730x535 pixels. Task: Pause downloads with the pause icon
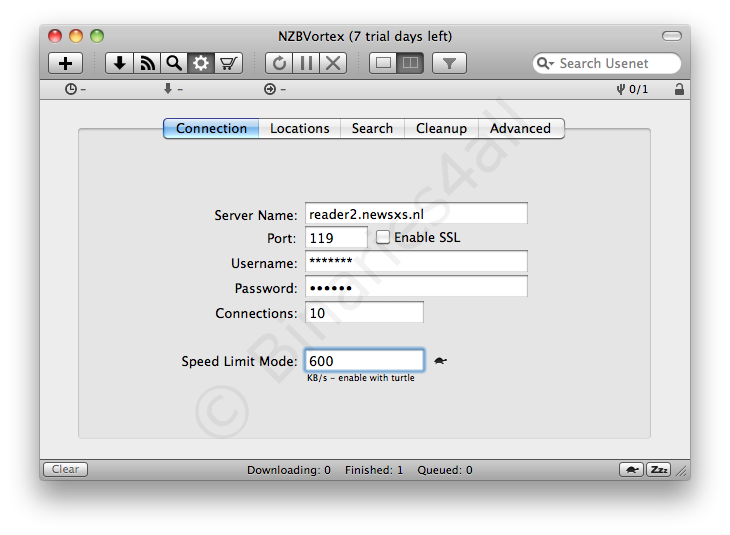306,63
